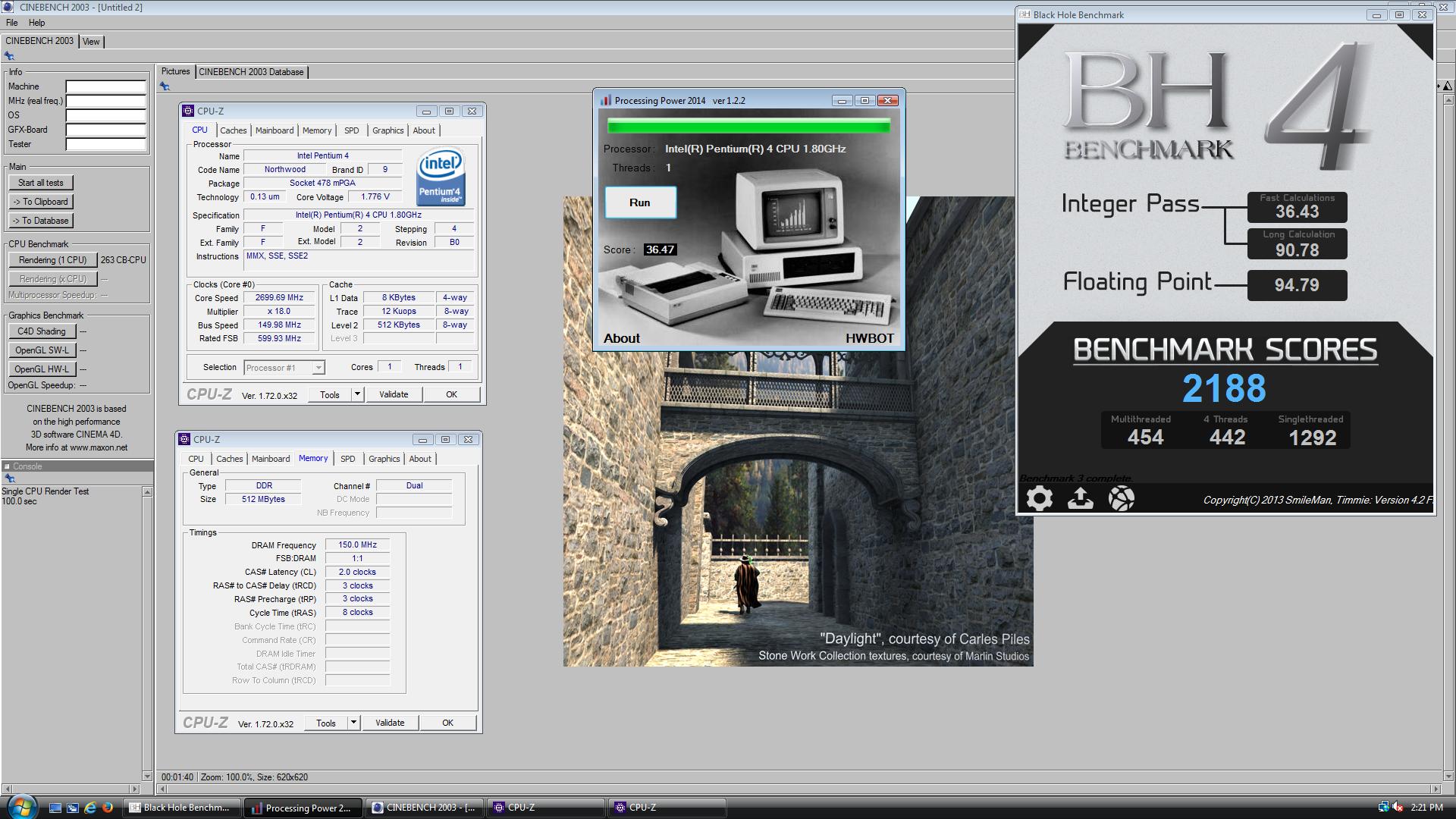Click the upload icon in Black Hole Benchmark
The width and height of the screenshot is (1456, 819).
1081,498
